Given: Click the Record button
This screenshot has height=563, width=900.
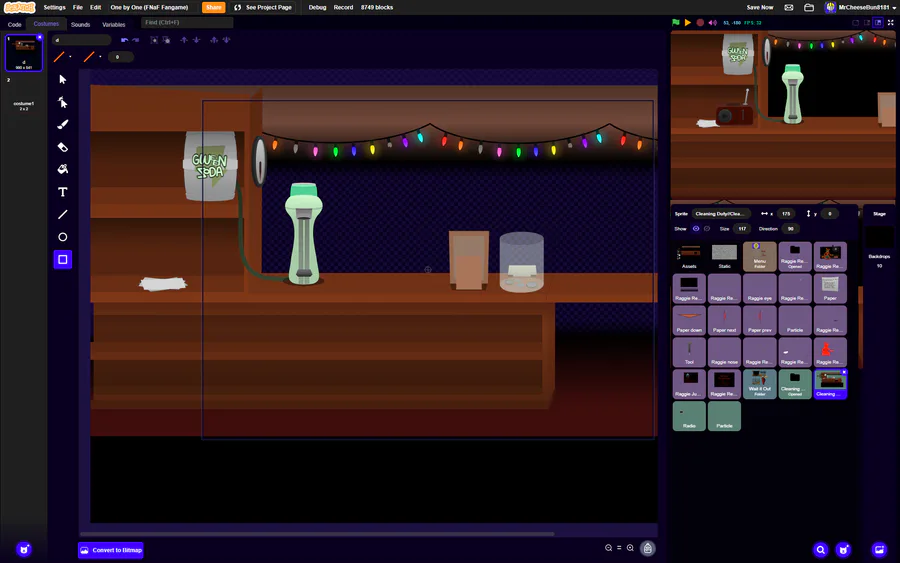Looking at the screenshot, I should click(x=343, y=7).
